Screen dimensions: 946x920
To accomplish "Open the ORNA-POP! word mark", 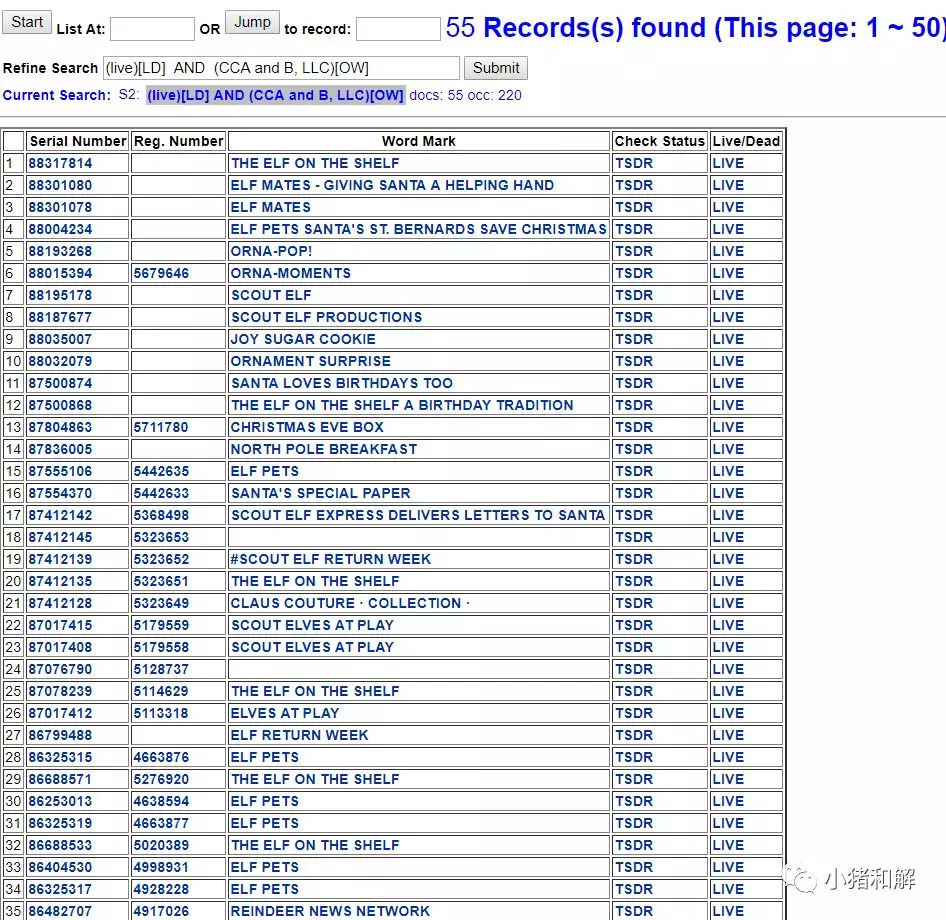I will click(271, 251).
